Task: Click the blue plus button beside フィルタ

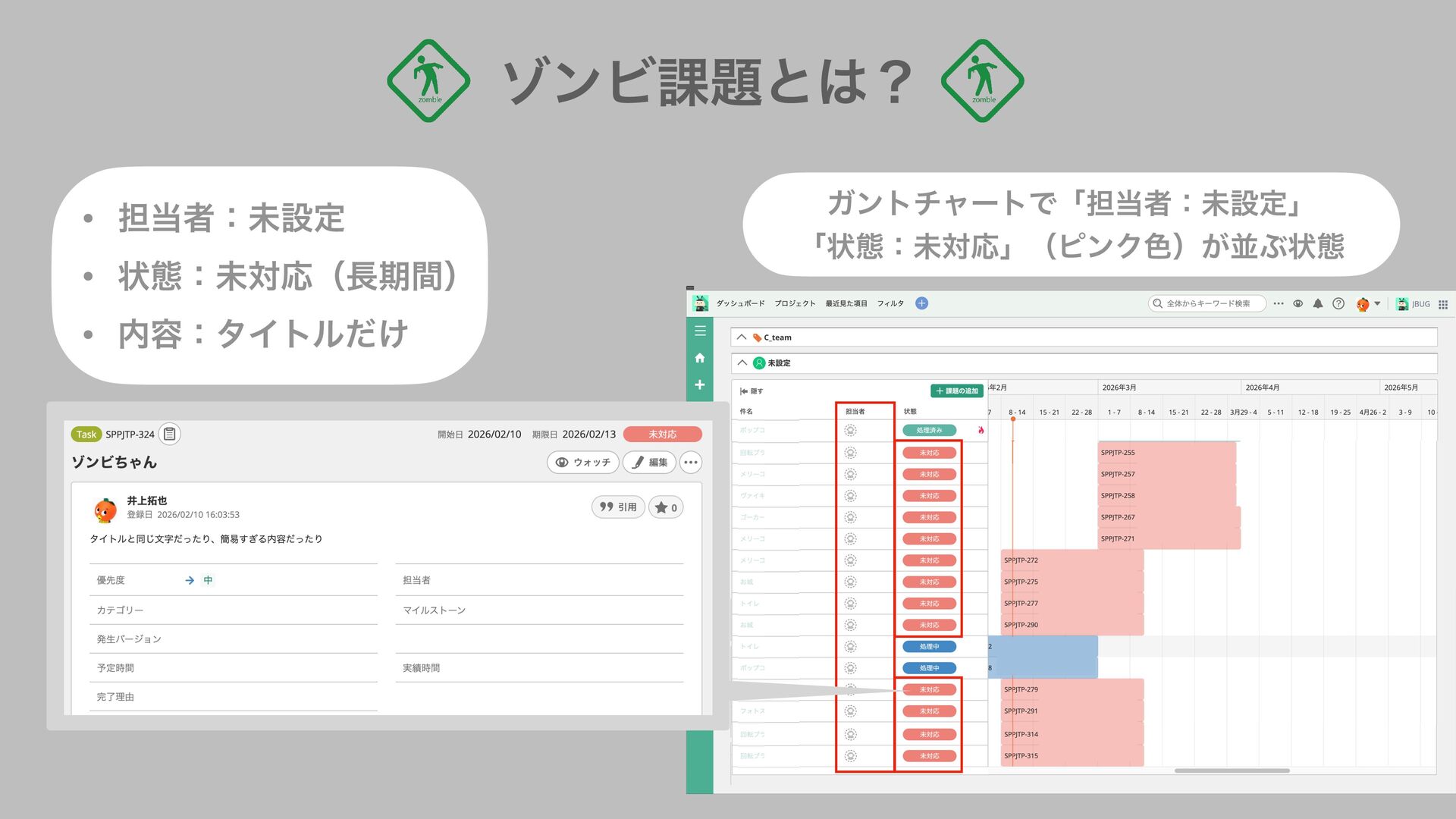Action: (921, 303)
